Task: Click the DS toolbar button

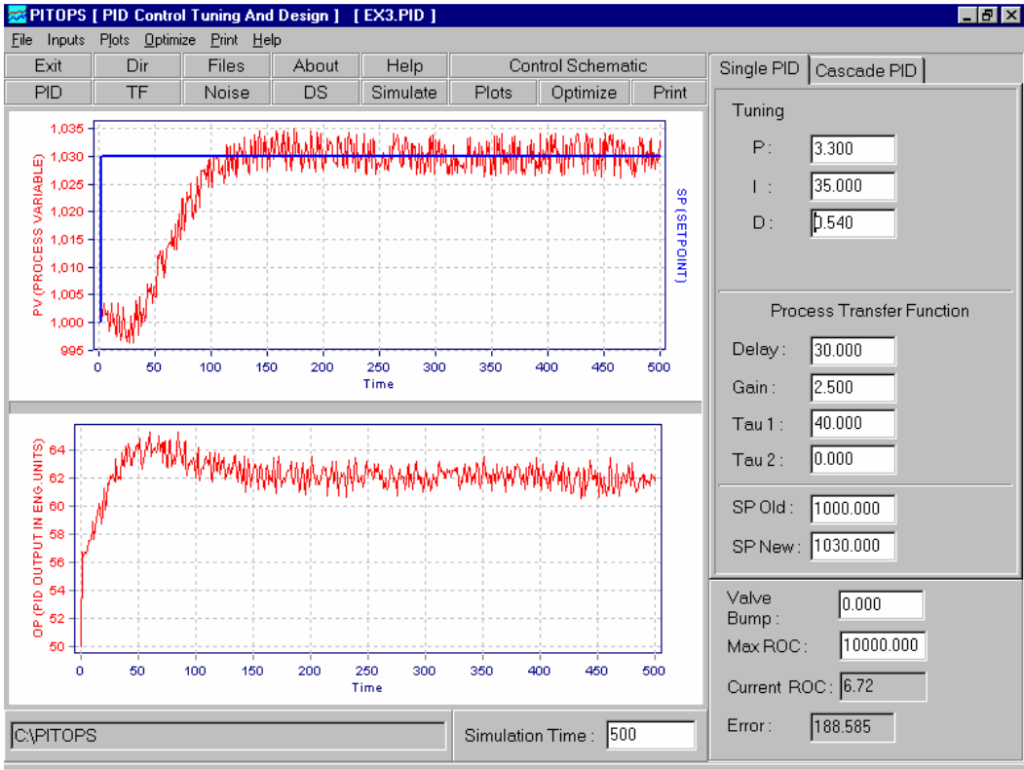Action: 315,93
